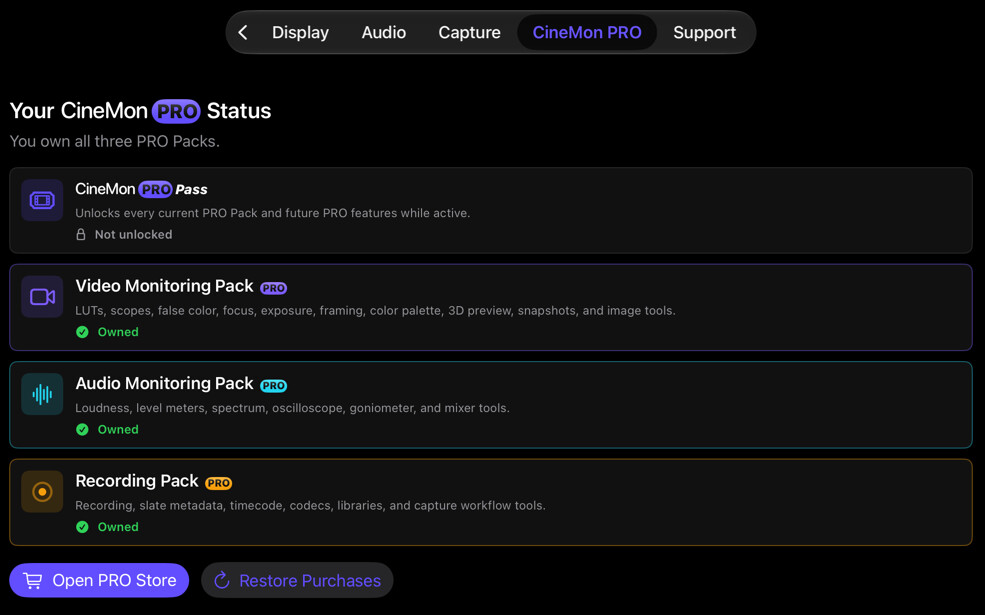This screenshot has width=985, height=615.
Task: Click the CineMon PRO Pass film icon
Action: point(42,200)
